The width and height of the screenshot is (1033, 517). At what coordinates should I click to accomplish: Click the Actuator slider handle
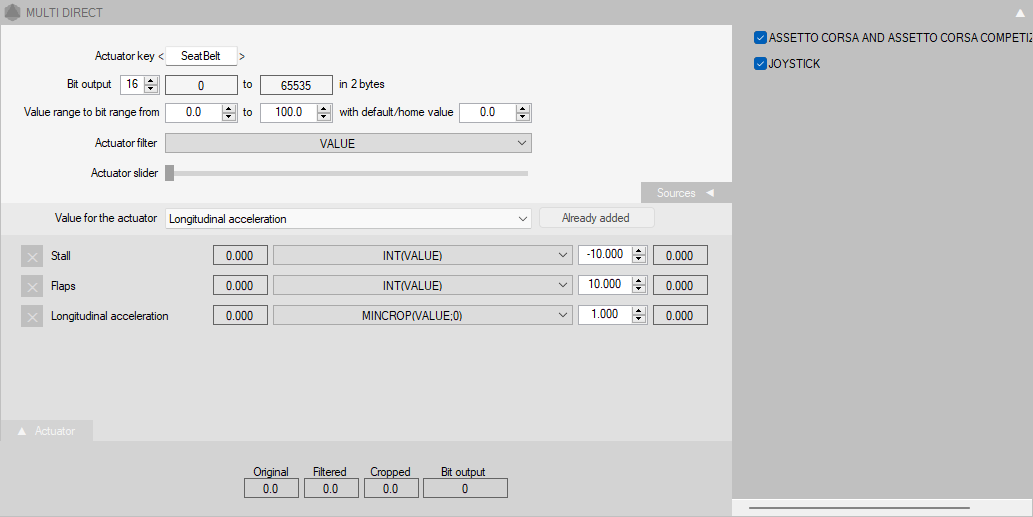[170, 173]
